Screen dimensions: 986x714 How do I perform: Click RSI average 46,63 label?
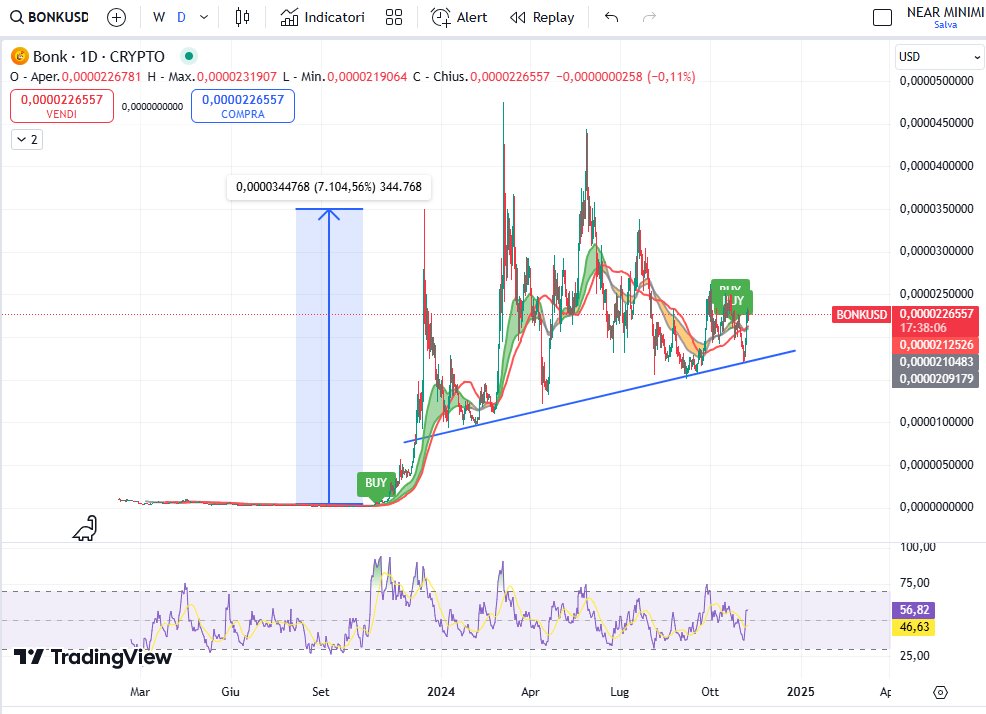914,627
